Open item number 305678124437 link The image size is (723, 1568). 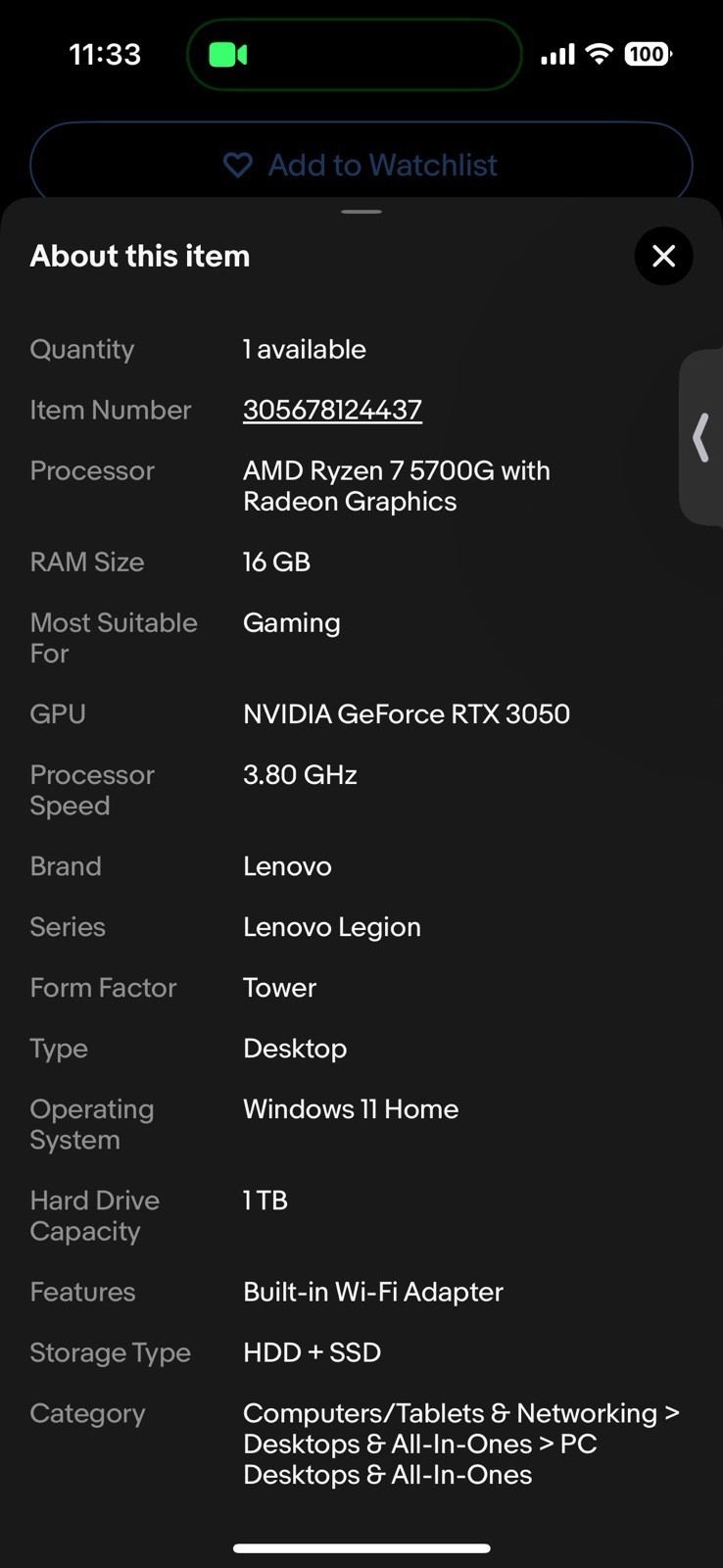(332, 410)
